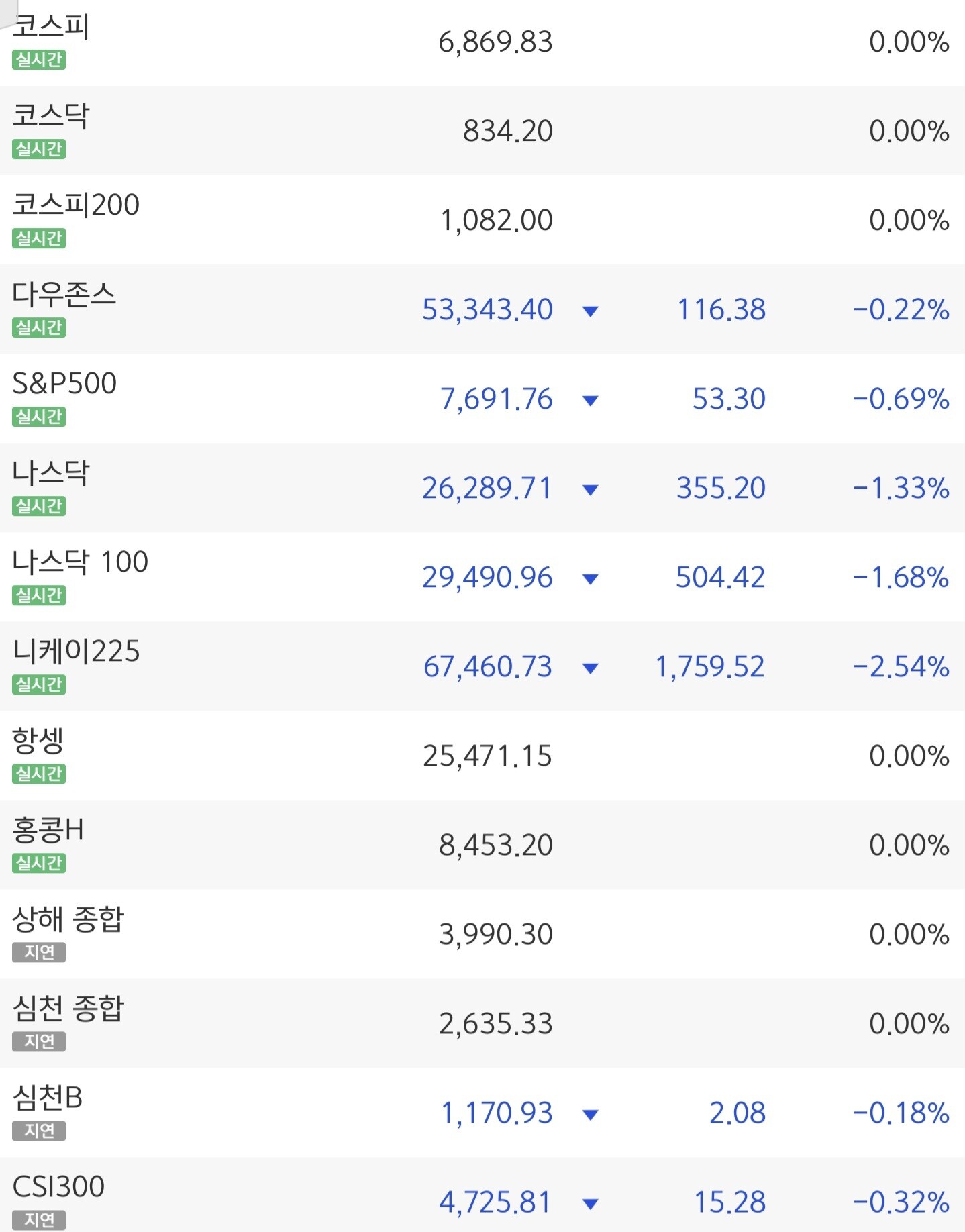Screen dimensions: 965x1232
Task: Open the 코스닥 index row
Action: [x=482, y=131]
